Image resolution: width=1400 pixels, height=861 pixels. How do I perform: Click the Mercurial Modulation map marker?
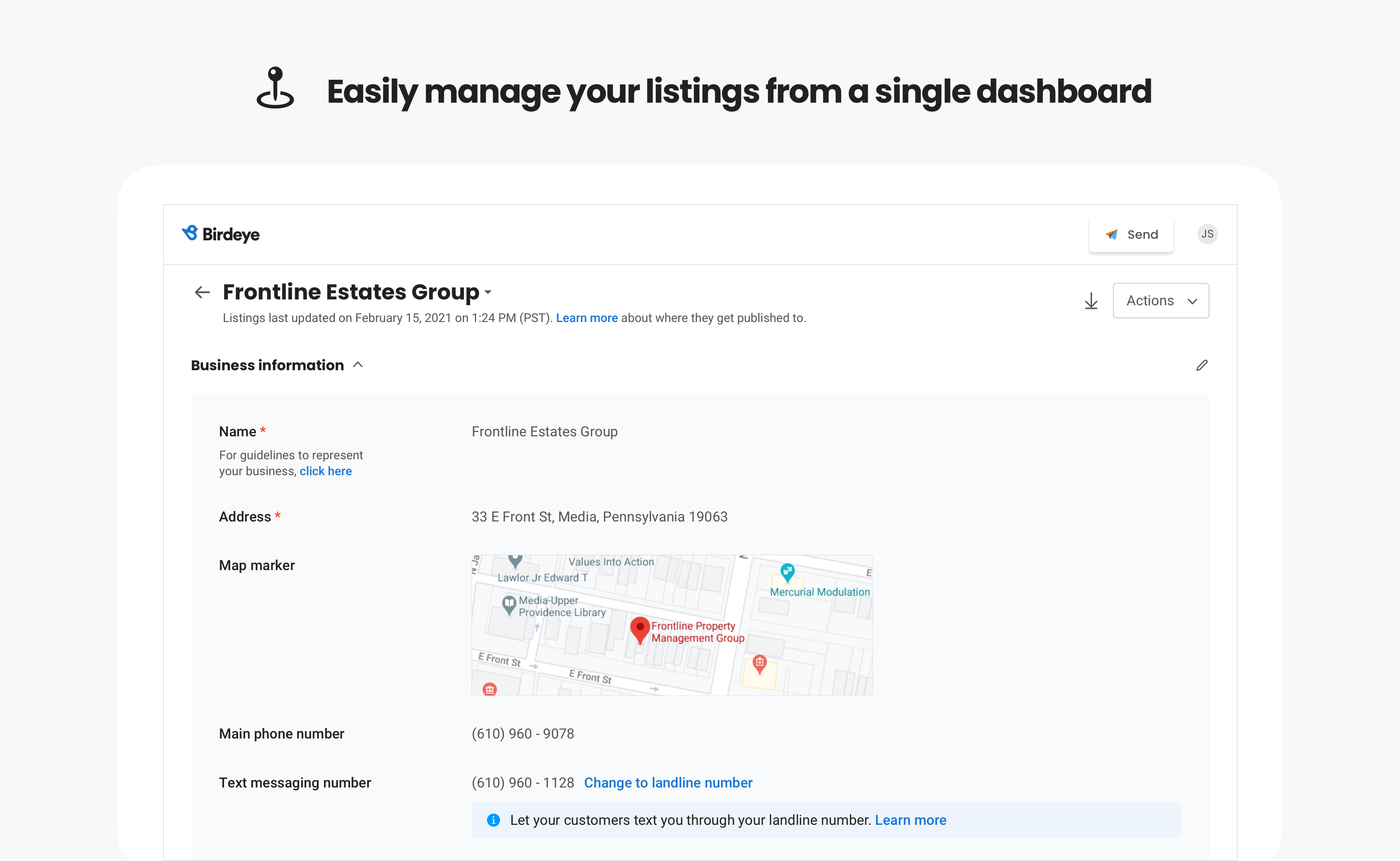pyautogui.click(x=787, y=572)
